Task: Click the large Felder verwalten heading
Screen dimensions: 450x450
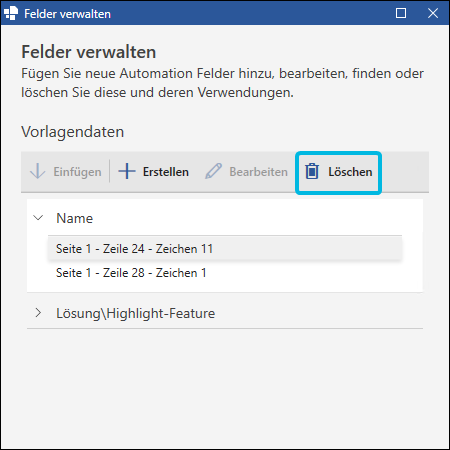Action: (x=89, y=52)
